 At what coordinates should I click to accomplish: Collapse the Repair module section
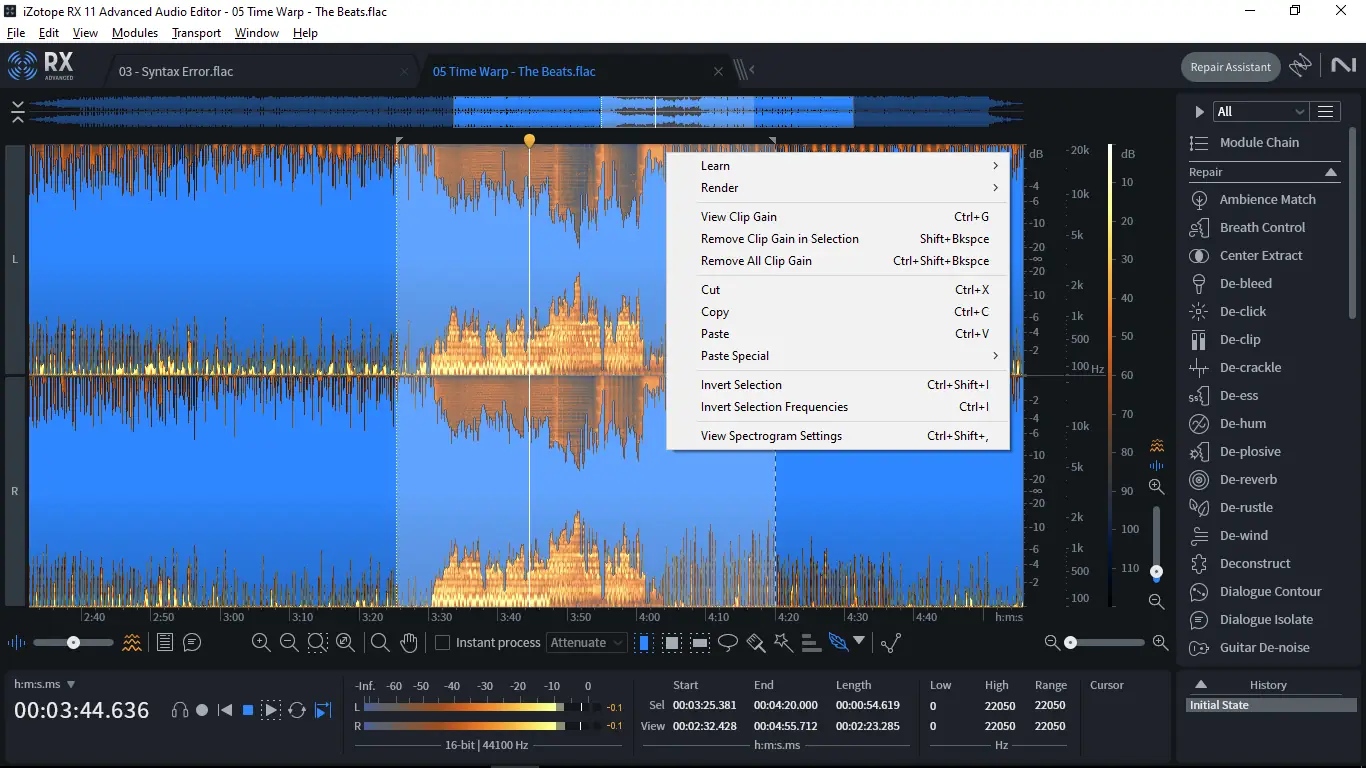click(x=1331, y=172)
